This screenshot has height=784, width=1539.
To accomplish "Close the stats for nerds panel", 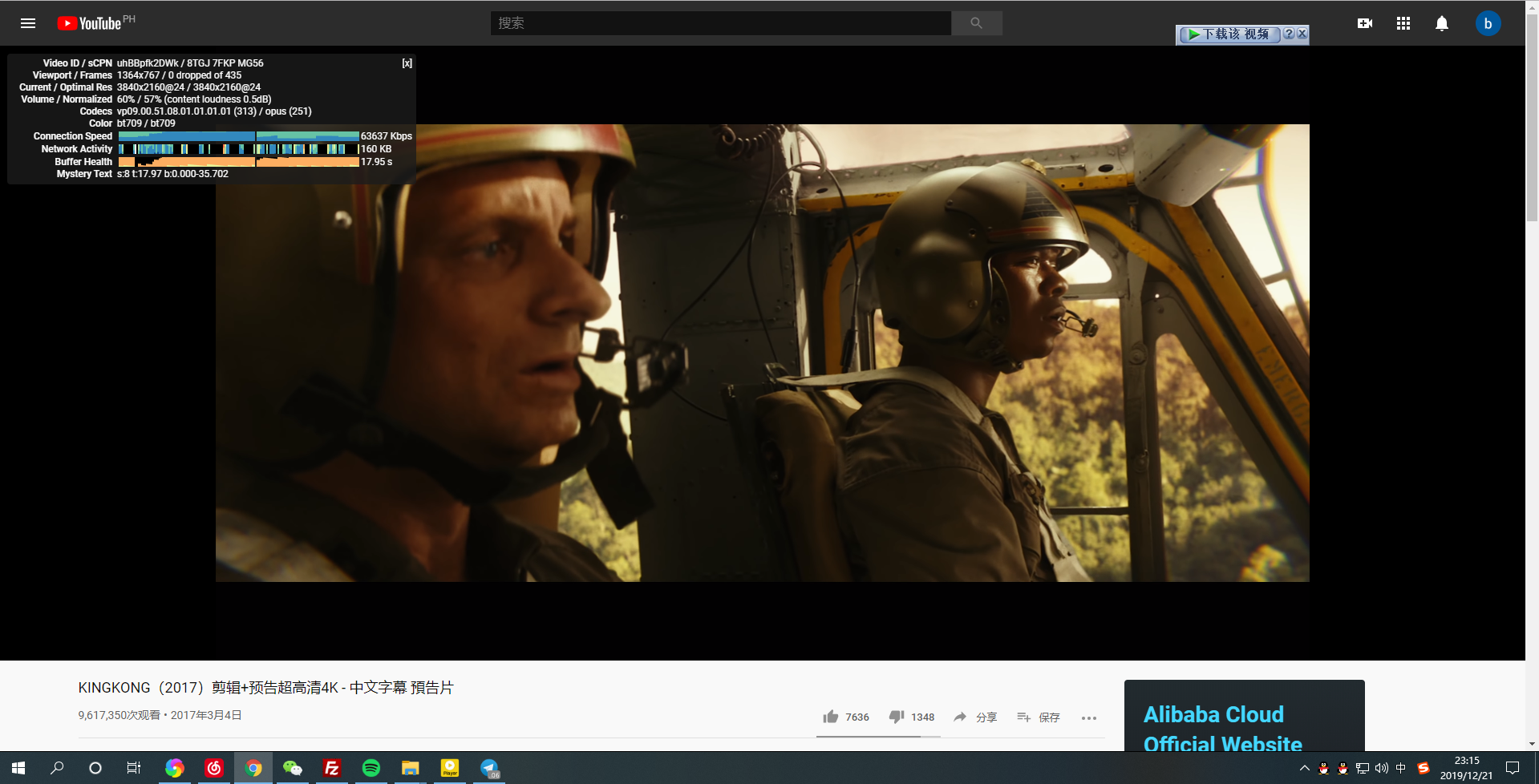I will pyautogui.click(x=407, y=63).
